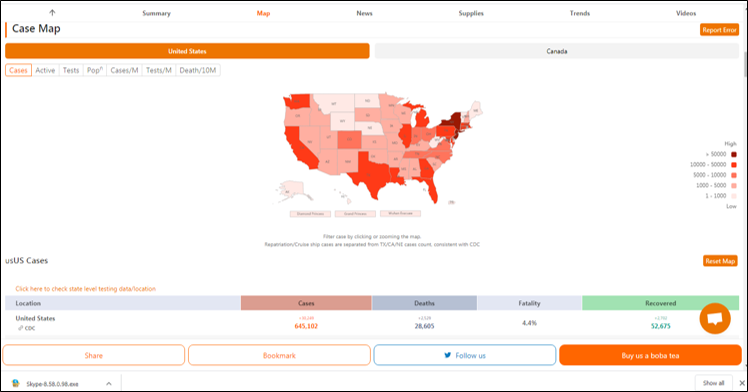Image resolution: width=748 pixels, height=392 pixels.
Task: Click the Reset Map button
Action: point(720,261)
